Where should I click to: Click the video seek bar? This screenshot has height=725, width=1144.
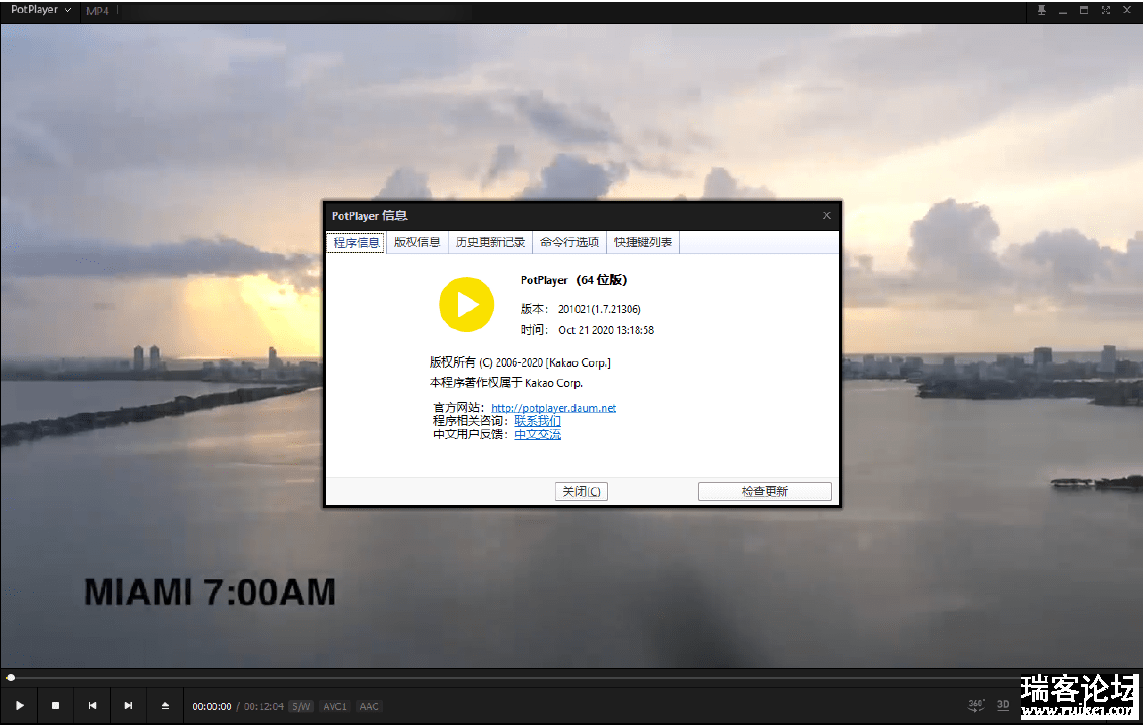click(570, 678)
